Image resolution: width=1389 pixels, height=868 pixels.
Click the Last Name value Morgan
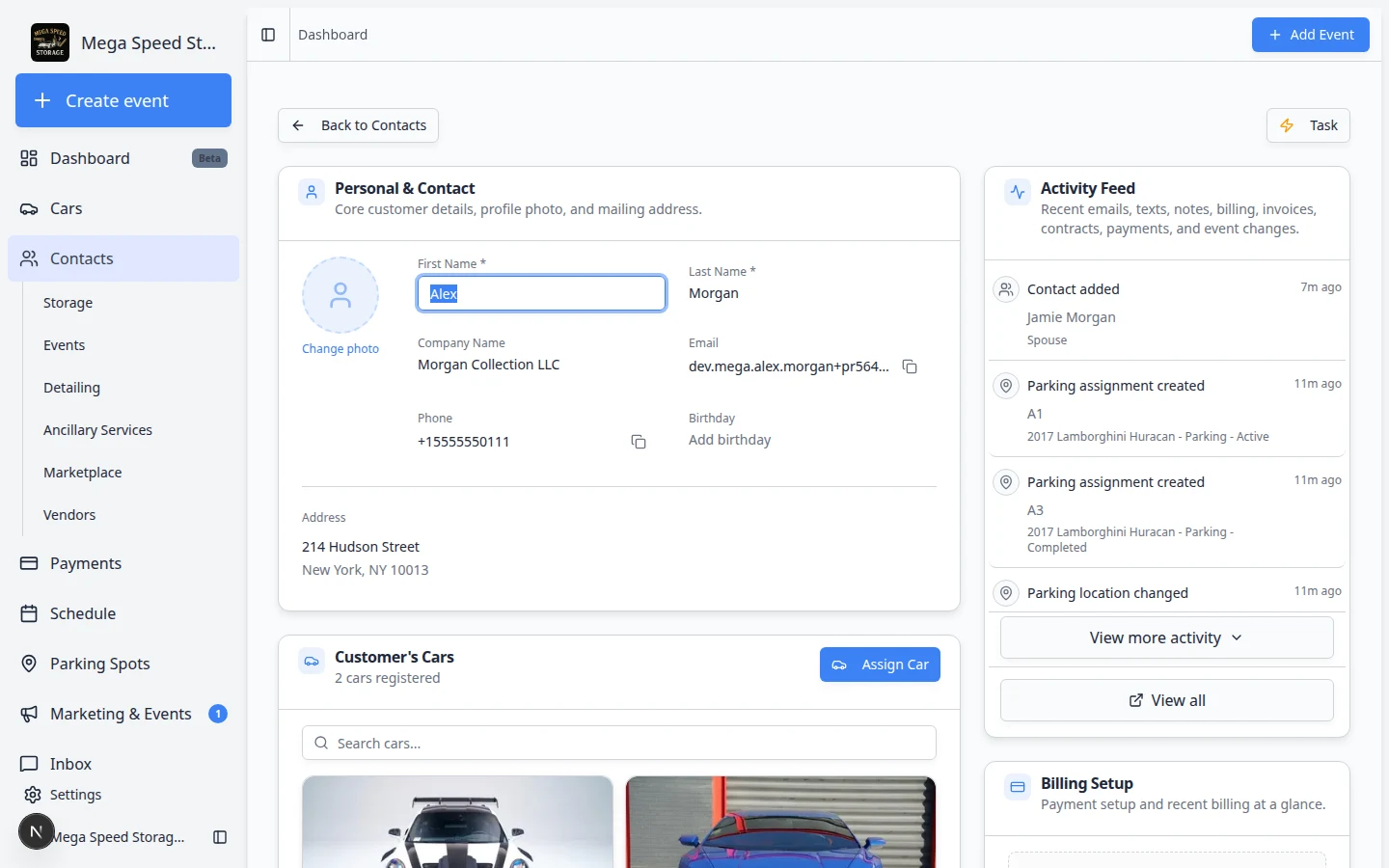[714, 293]
